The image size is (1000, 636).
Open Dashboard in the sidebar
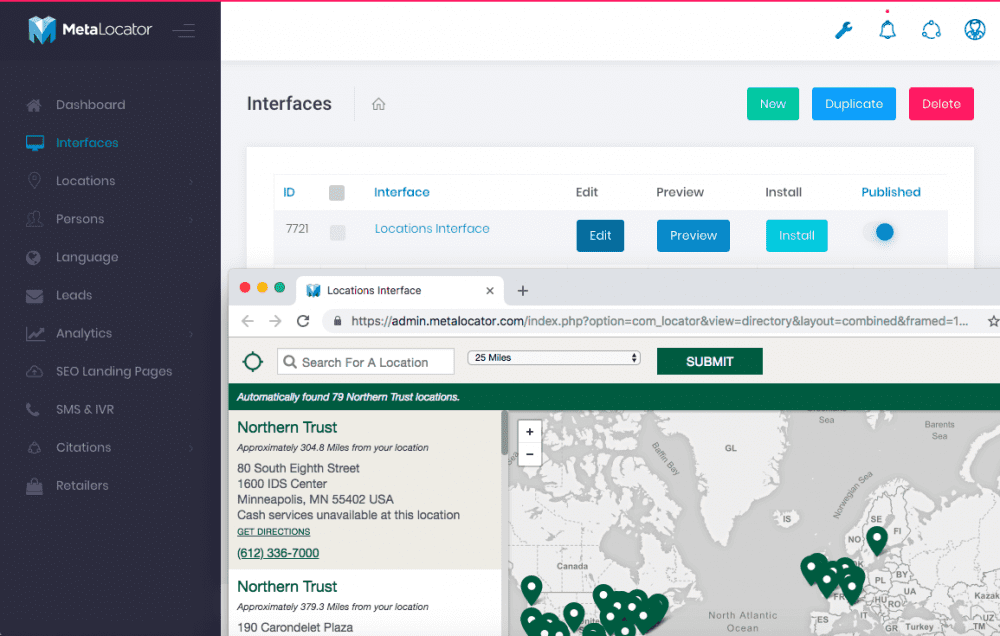[x=91, y=105]
